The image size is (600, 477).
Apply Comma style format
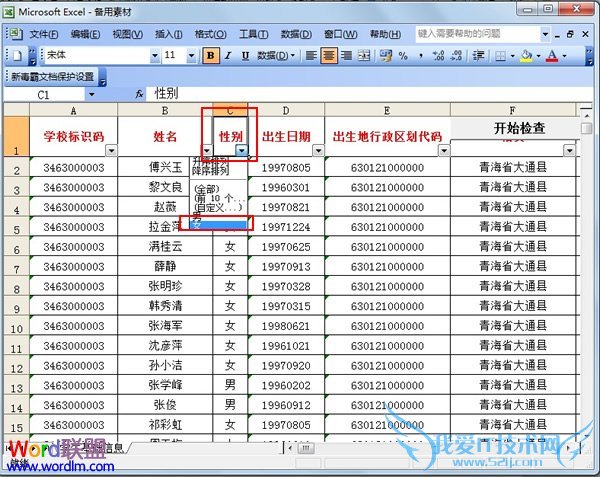pos(421,56)
